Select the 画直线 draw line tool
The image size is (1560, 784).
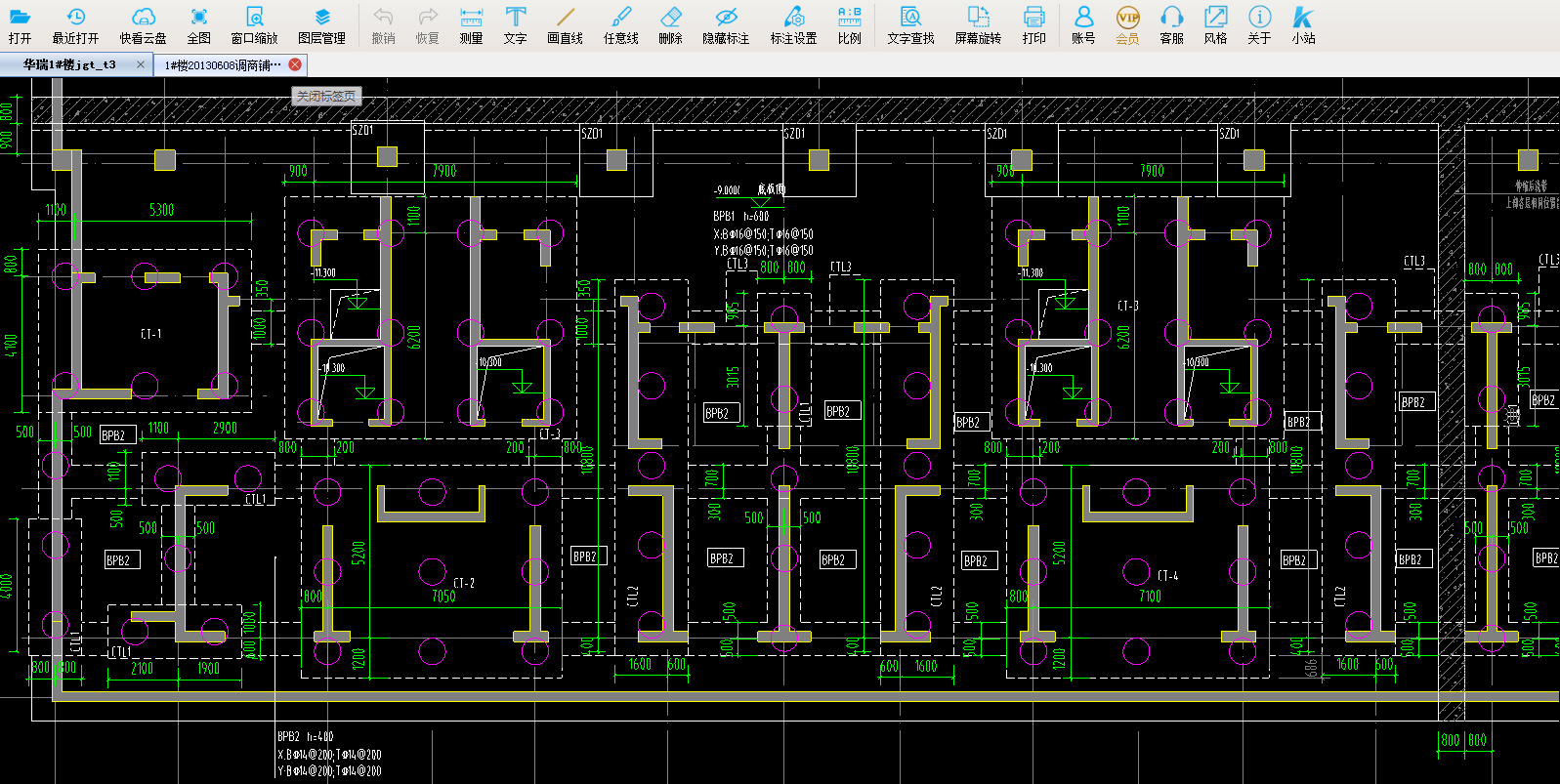coord(565,25)
